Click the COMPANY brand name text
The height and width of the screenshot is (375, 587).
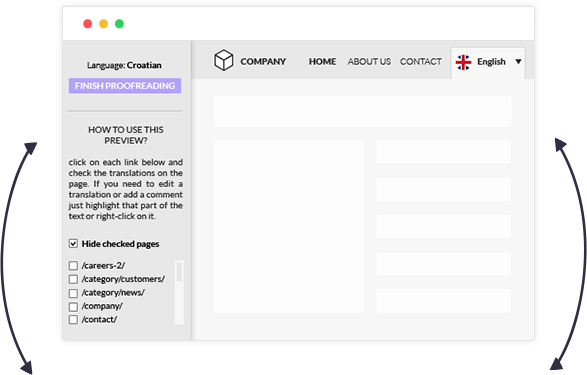(x=263, y=61)
